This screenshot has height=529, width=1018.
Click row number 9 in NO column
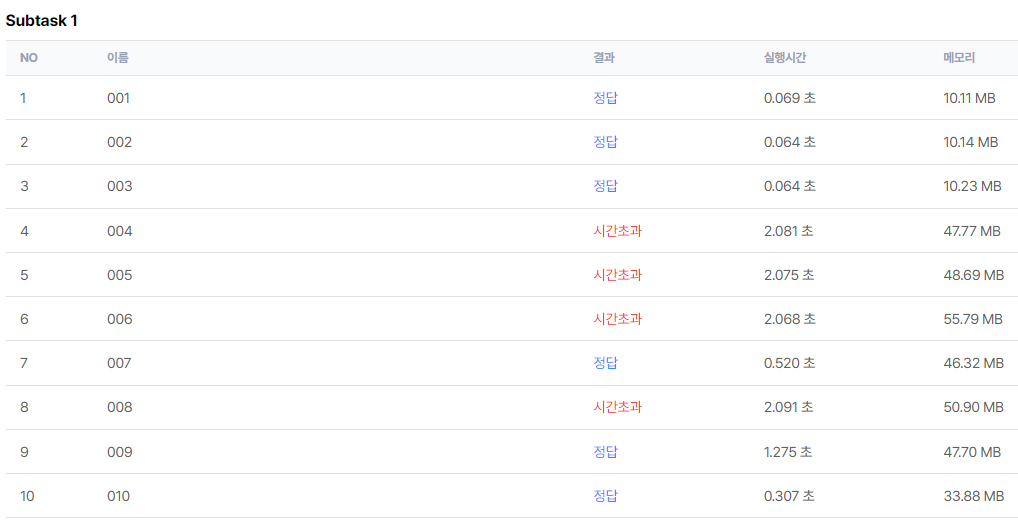click(24, 452)
